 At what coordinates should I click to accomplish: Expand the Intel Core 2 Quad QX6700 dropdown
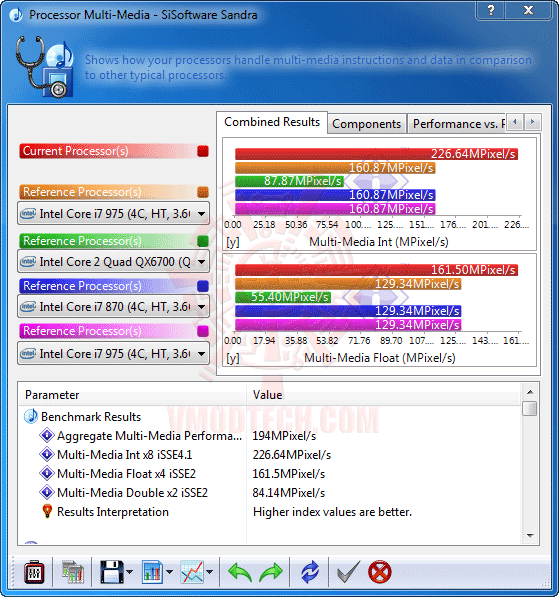coord(201,262)
